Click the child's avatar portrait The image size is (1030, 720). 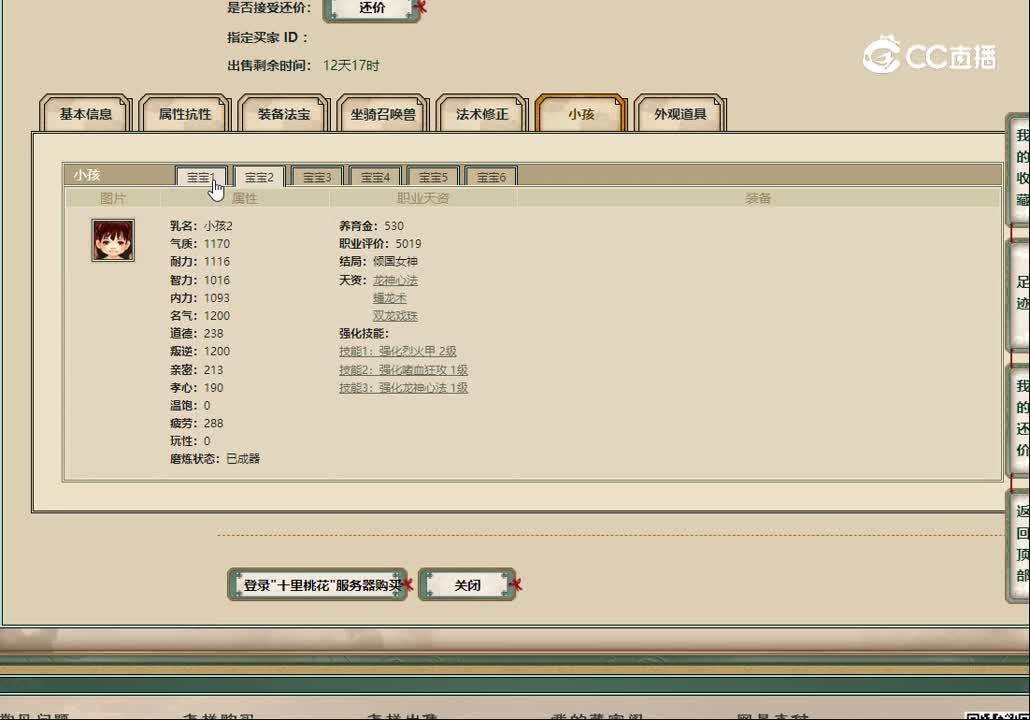pos(112,240)
